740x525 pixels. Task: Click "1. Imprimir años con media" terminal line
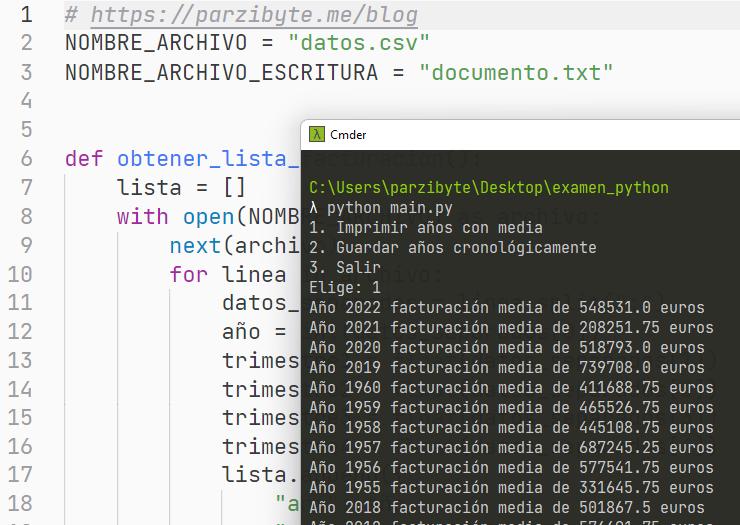(425, 228)
